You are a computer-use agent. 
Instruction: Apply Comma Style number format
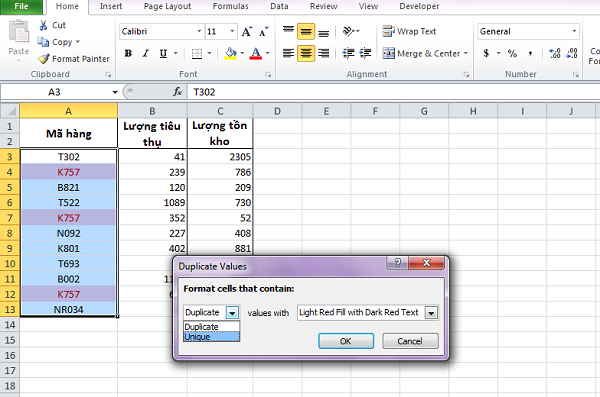[530, 53]
